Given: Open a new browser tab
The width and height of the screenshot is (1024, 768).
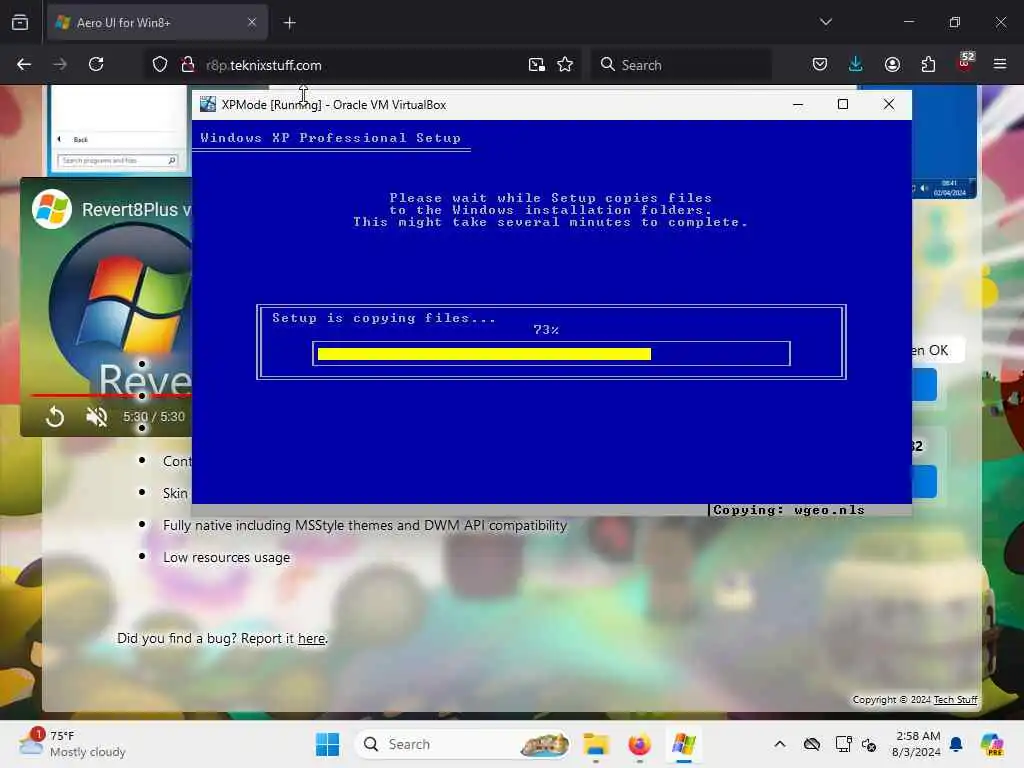Looking at the screenshot, I should pos(289,23).
